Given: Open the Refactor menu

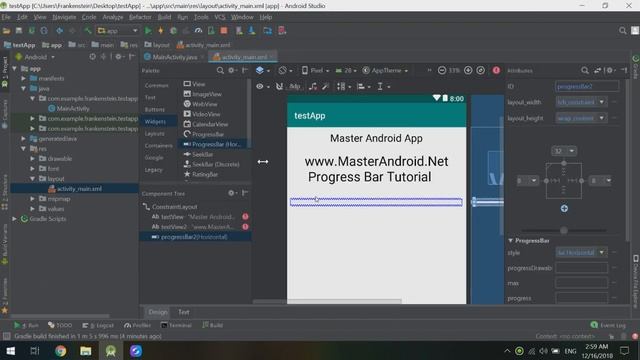Looking at the screenshot, I should (x=140, y=17).
